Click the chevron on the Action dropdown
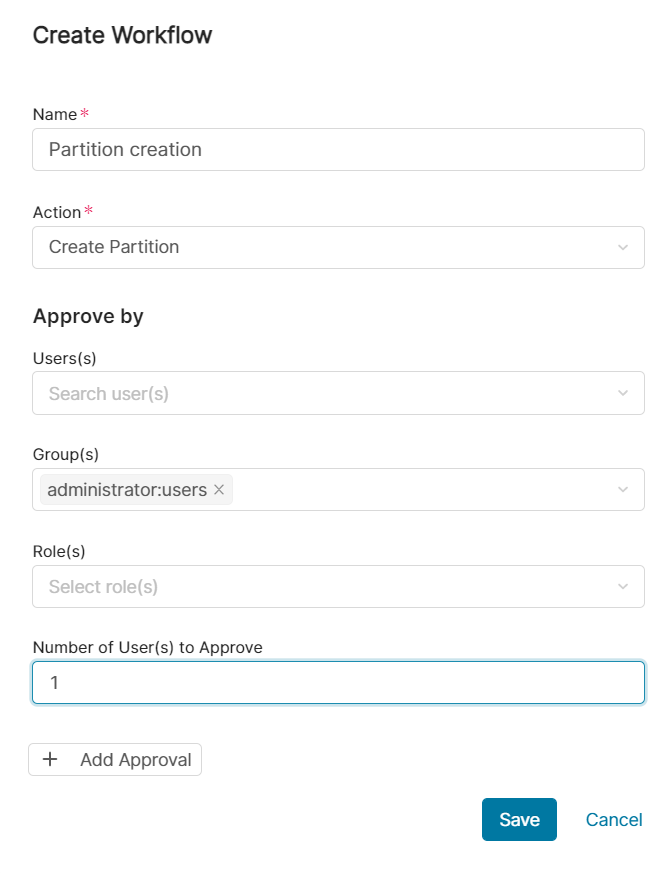666x873 pixels. [x=623, y=247]
